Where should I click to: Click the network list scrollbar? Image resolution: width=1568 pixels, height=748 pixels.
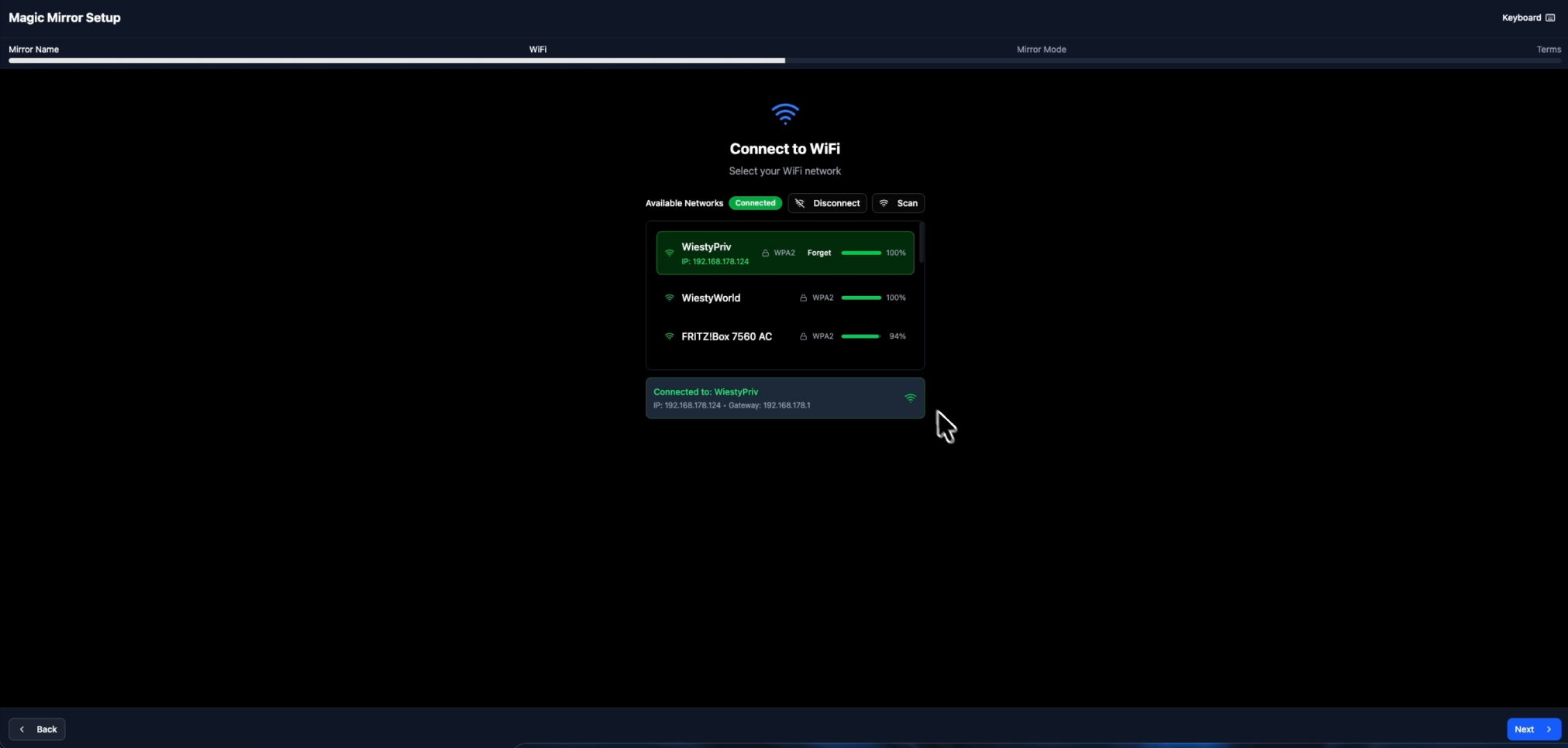(922, 244)
